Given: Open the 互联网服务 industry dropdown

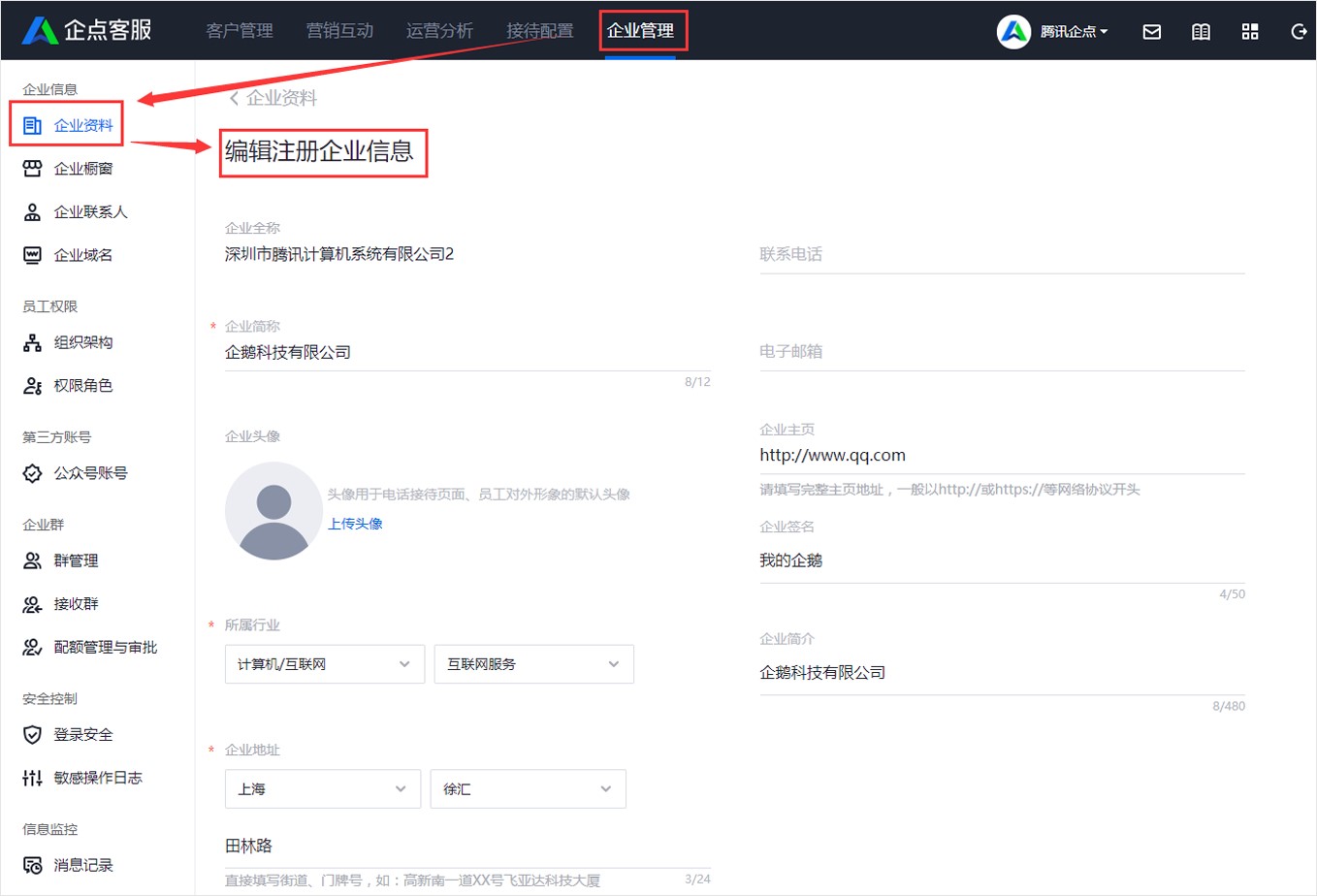Looking at the screenshot, I should 533,663.
